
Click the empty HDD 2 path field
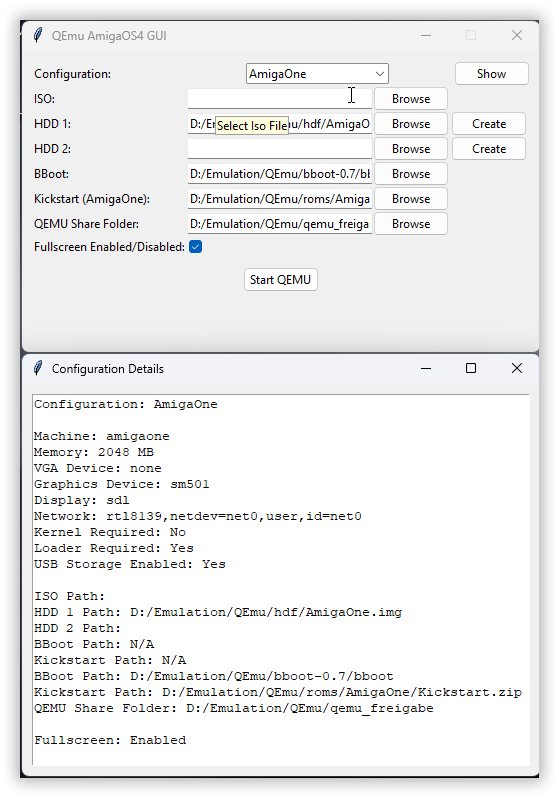(x=280, y=149)
